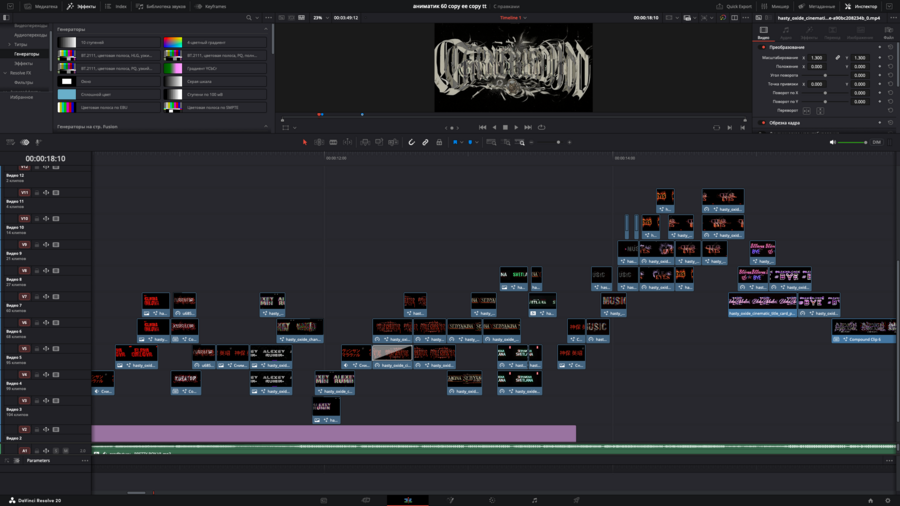Reset the Преобразование section with its reset icon
The width and height of the screenshot is (900, 506).
[890, 47]
